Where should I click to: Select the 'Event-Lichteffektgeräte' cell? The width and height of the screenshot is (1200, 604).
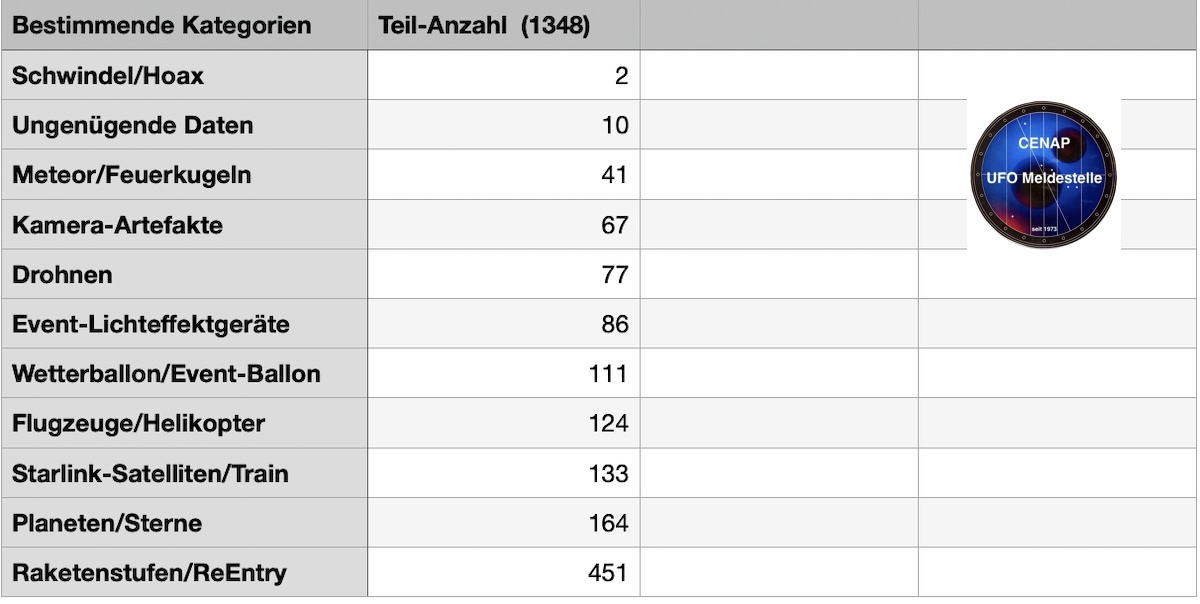point(151,325)
